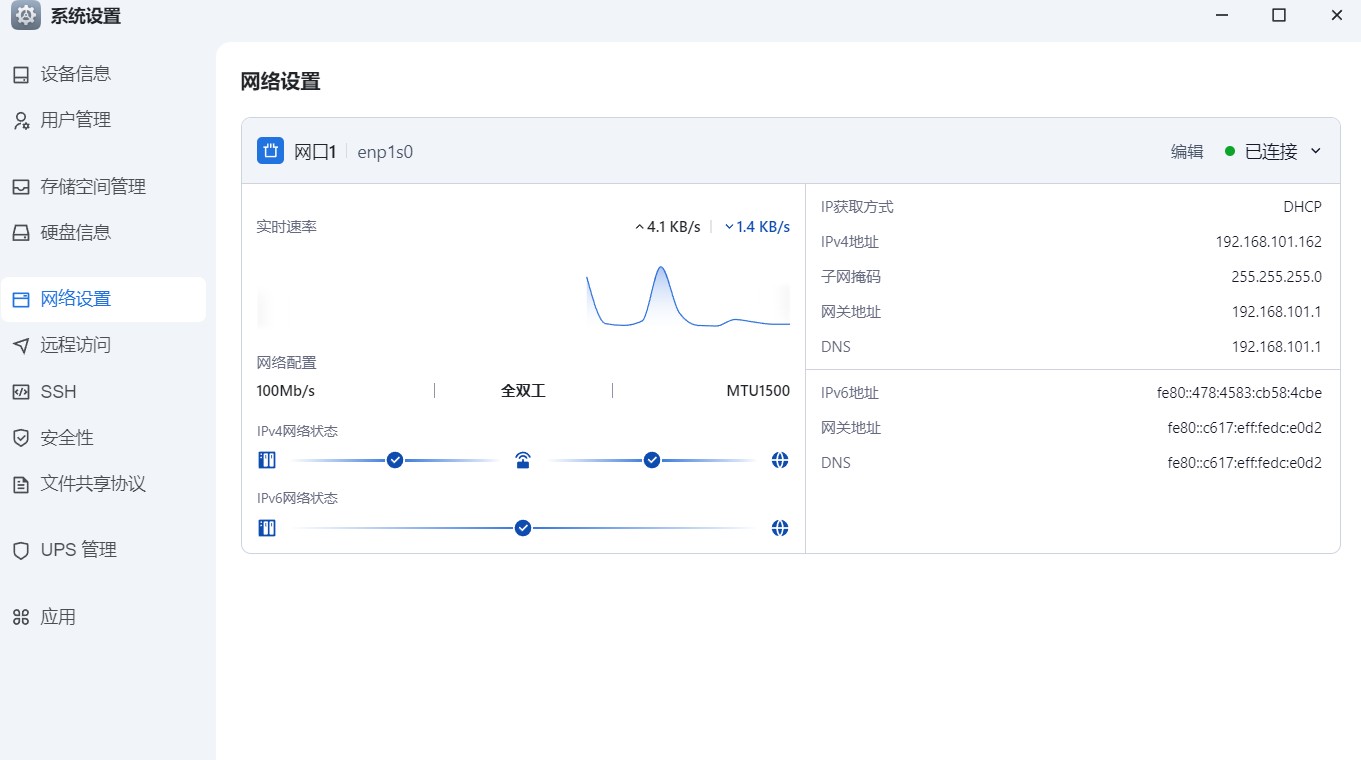
Task: Click 编辑 to edit 网口1
Action: (1187, 152)
